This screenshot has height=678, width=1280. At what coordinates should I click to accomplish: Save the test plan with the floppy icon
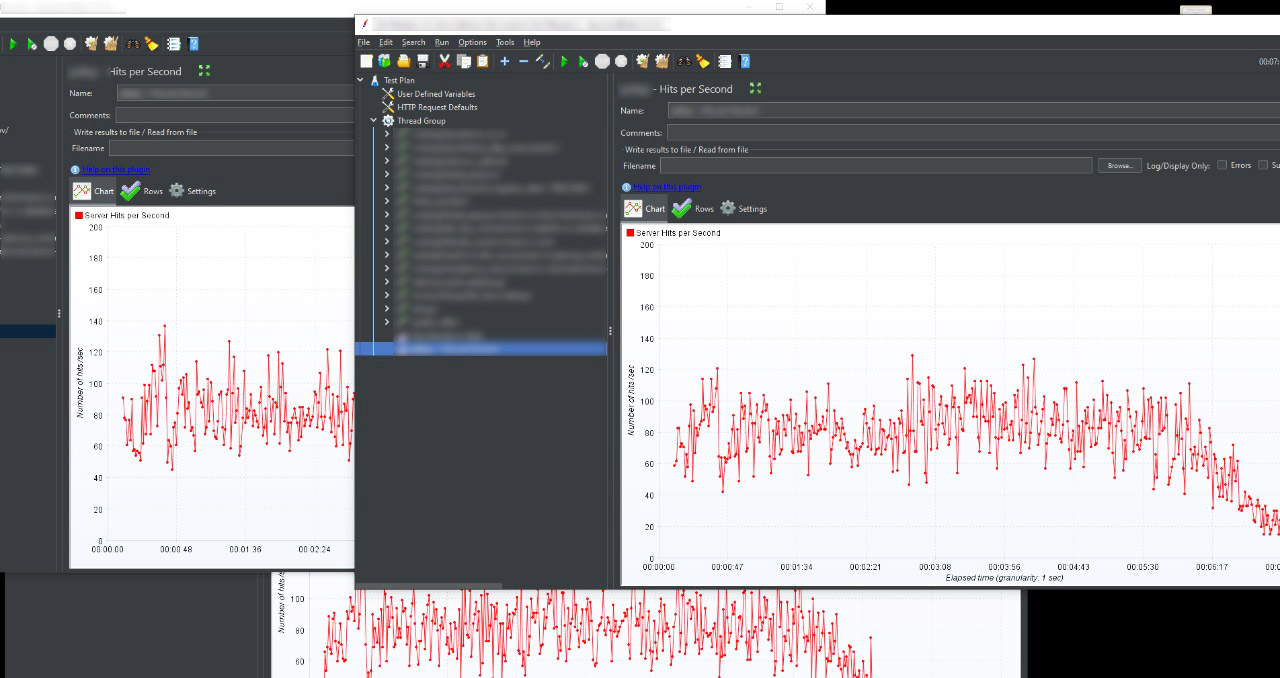(423, 61)
